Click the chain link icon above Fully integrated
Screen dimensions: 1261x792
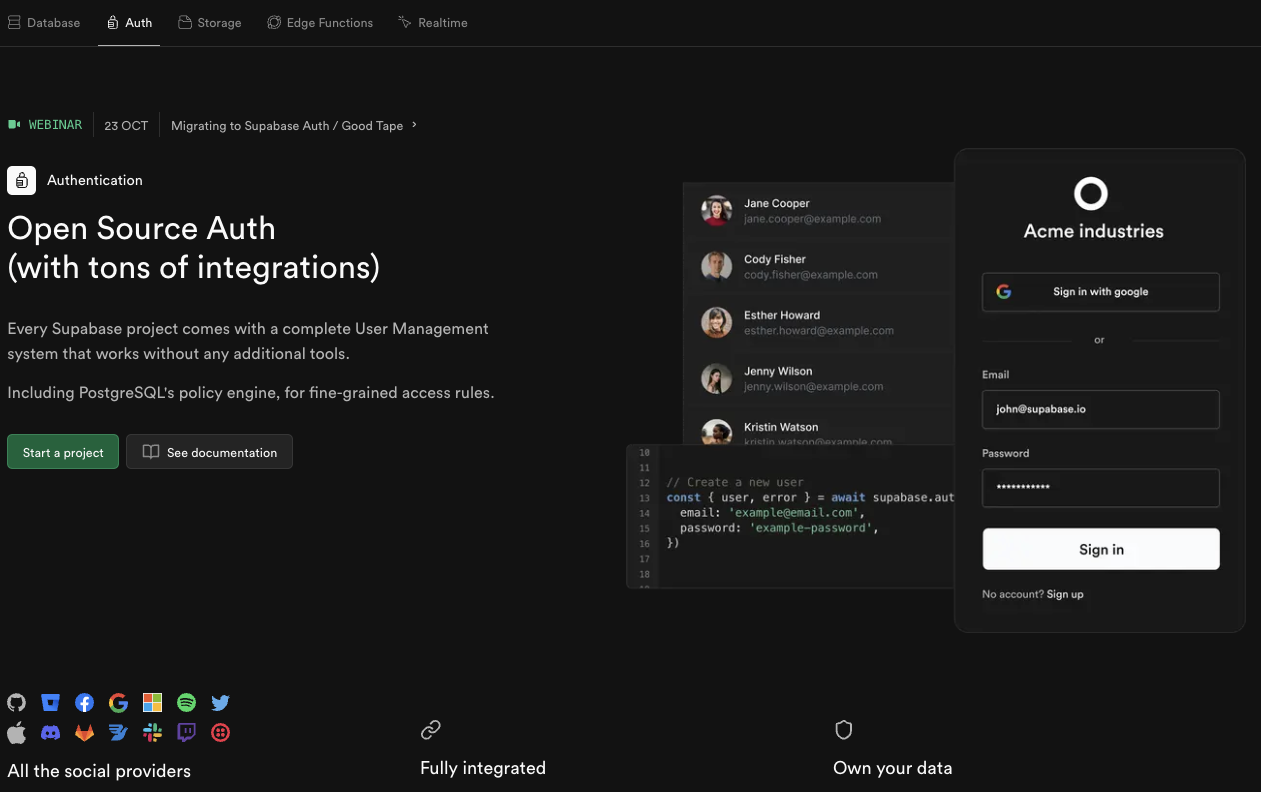coord(431,730)
